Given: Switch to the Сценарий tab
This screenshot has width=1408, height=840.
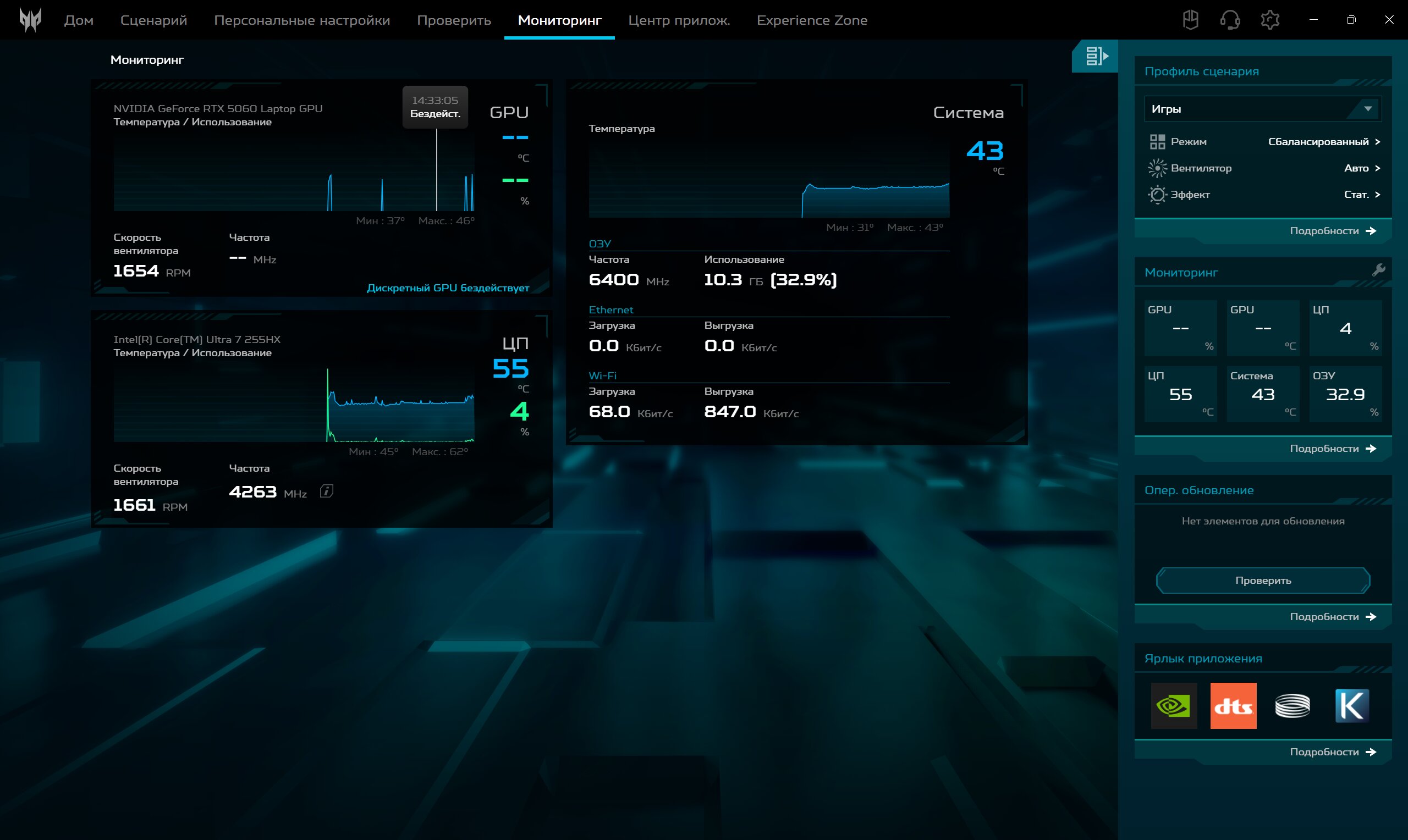Looking at the screenshot, I should 153,20.
